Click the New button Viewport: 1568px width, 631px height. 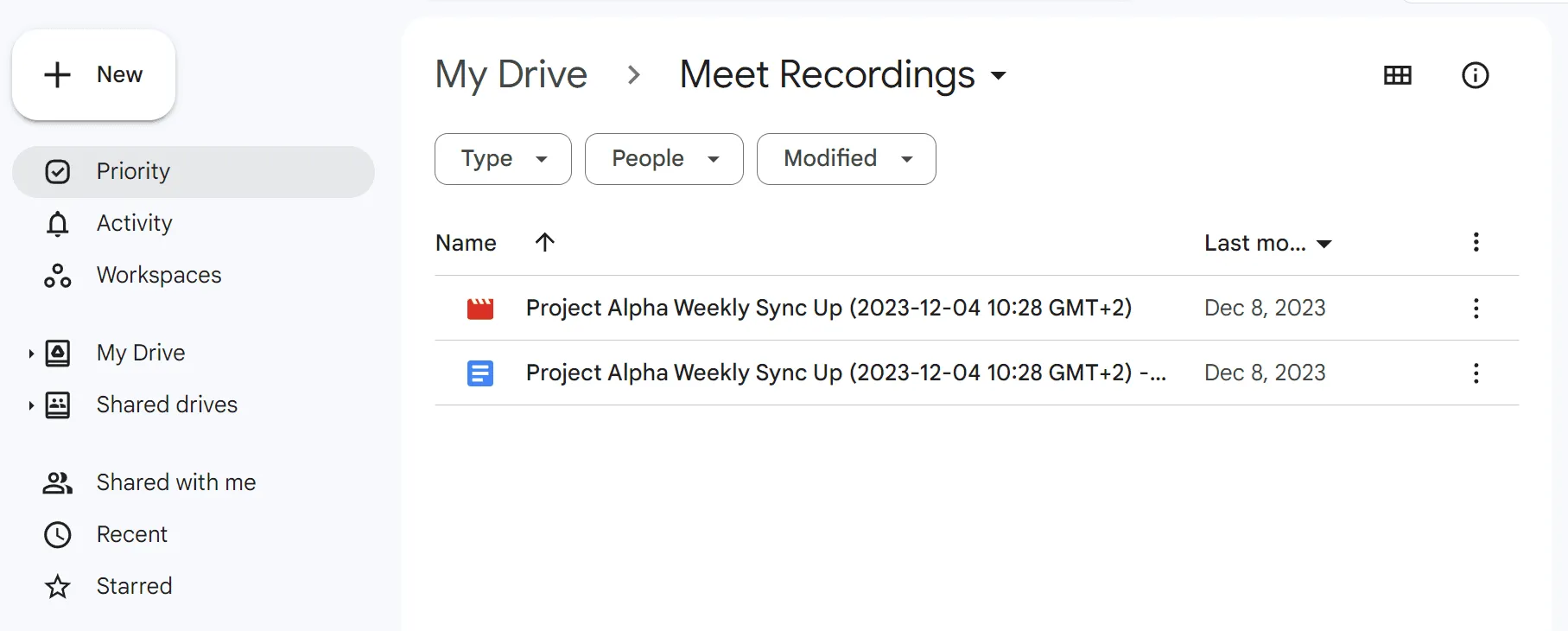point(93,74)
